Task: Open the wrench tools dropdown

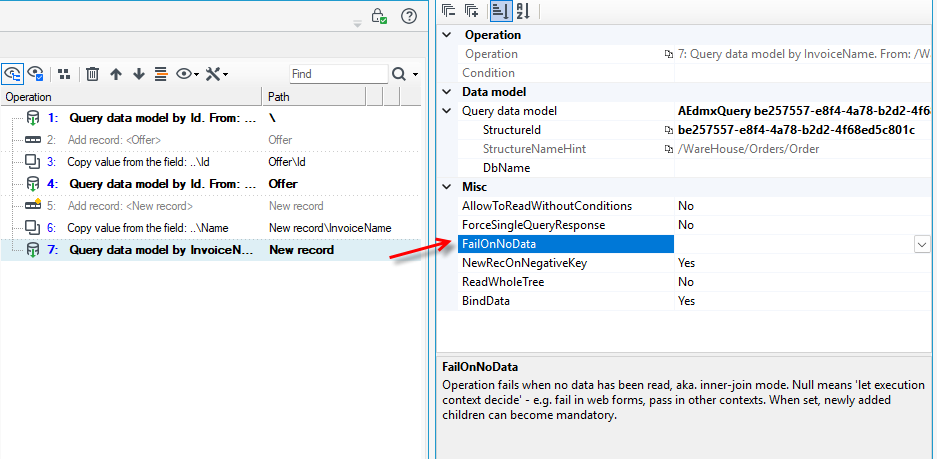Action: click(x=216, y=74)
